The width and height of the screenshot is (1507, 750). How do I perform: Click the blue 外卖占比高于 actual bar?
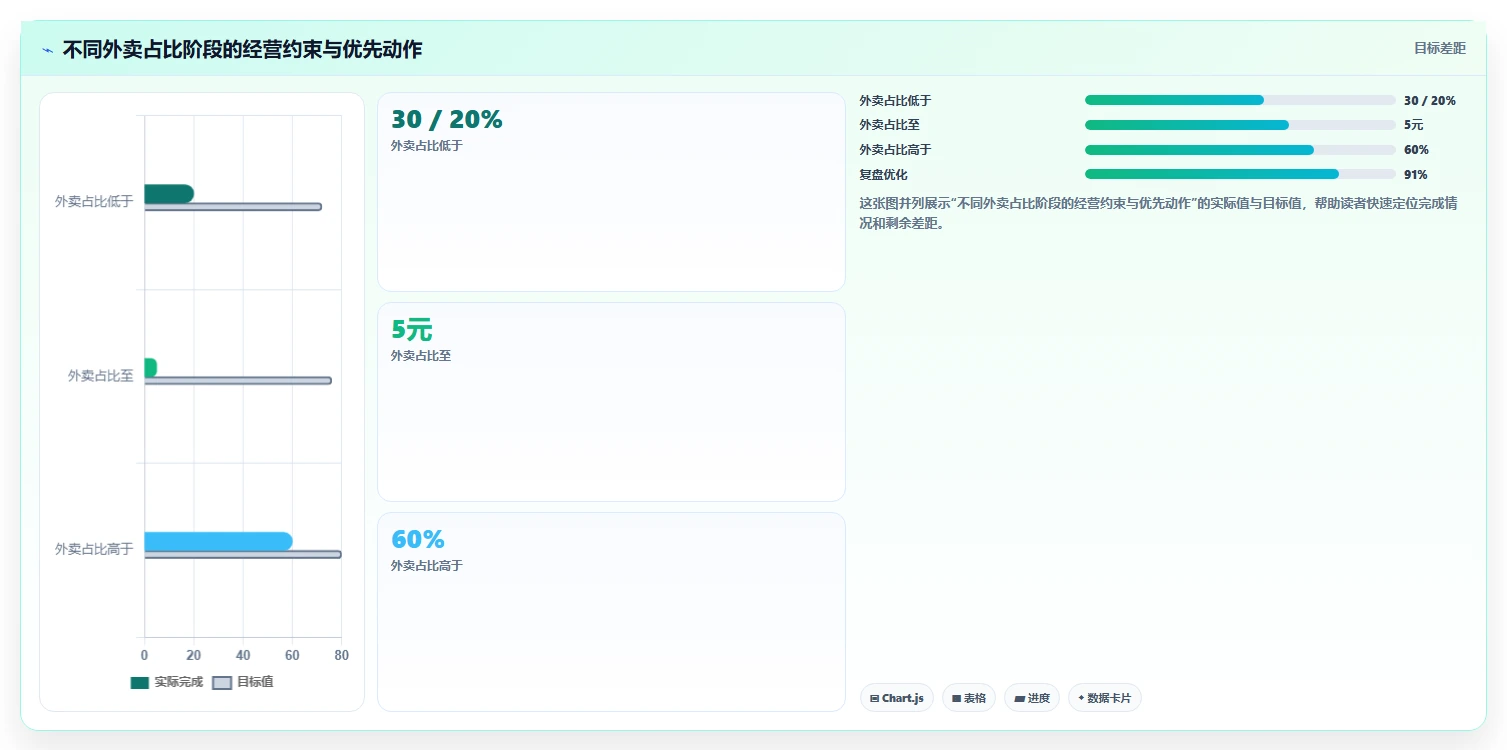click(218, 542)
